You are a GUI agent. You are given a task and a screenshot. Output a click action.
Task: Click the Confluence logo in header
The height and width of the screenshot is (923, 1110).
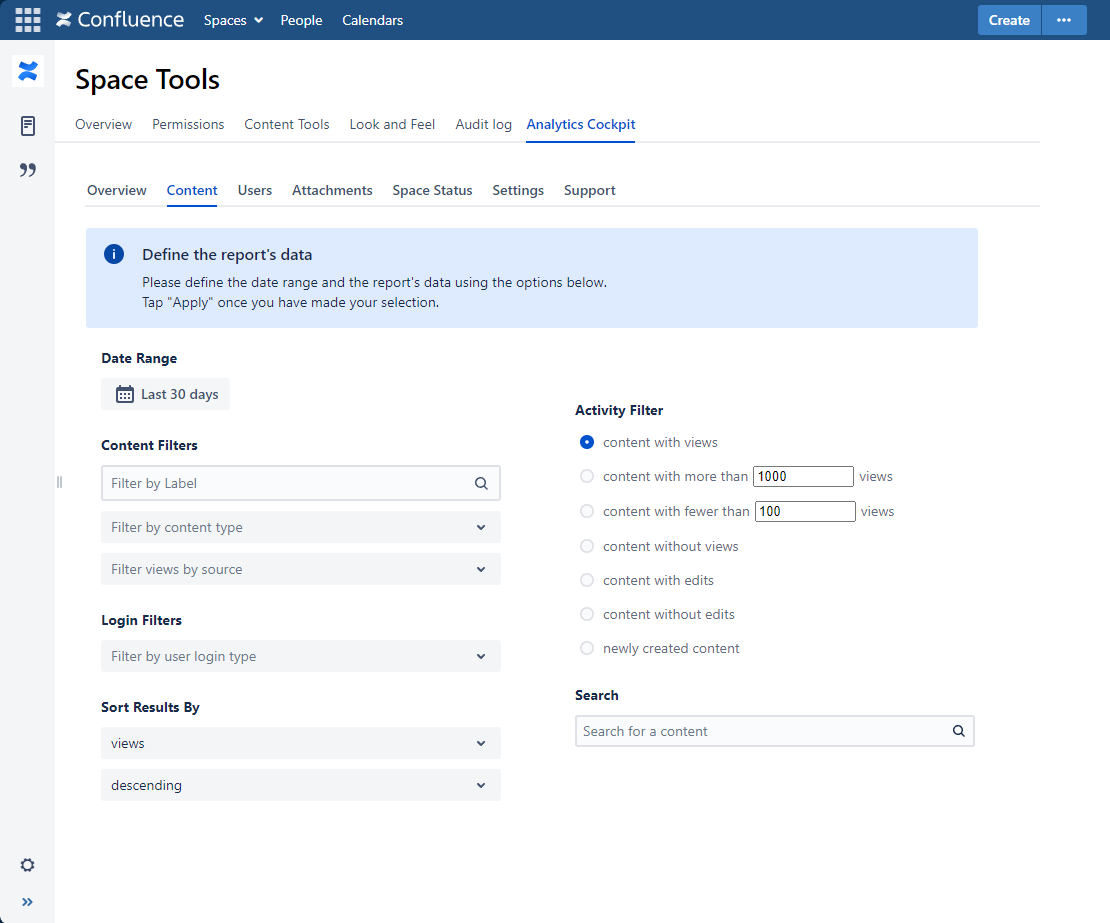pos(120,20)
